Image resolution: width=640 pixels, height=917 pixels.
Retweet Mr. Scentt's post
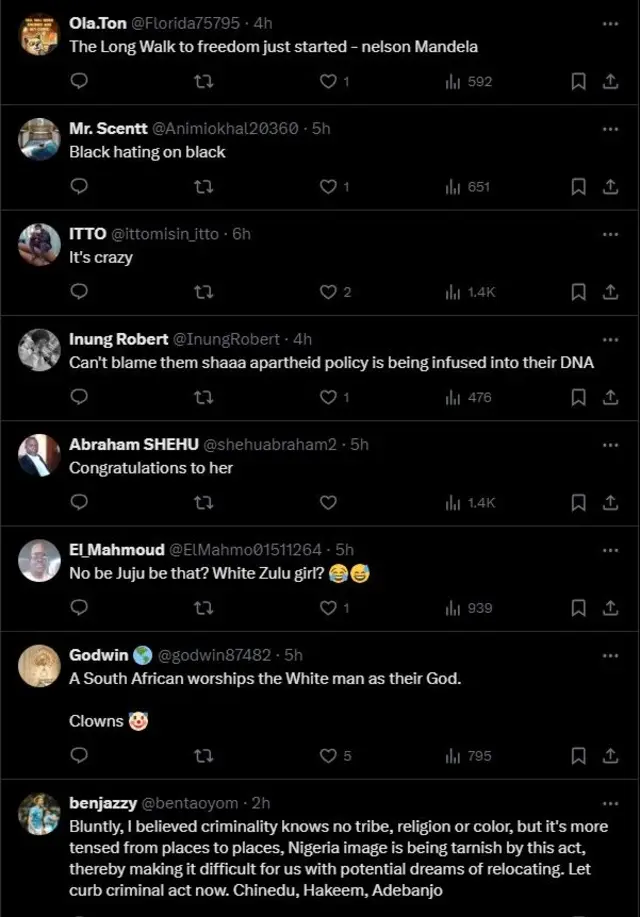pyautogui.click(x=204, y=187)
